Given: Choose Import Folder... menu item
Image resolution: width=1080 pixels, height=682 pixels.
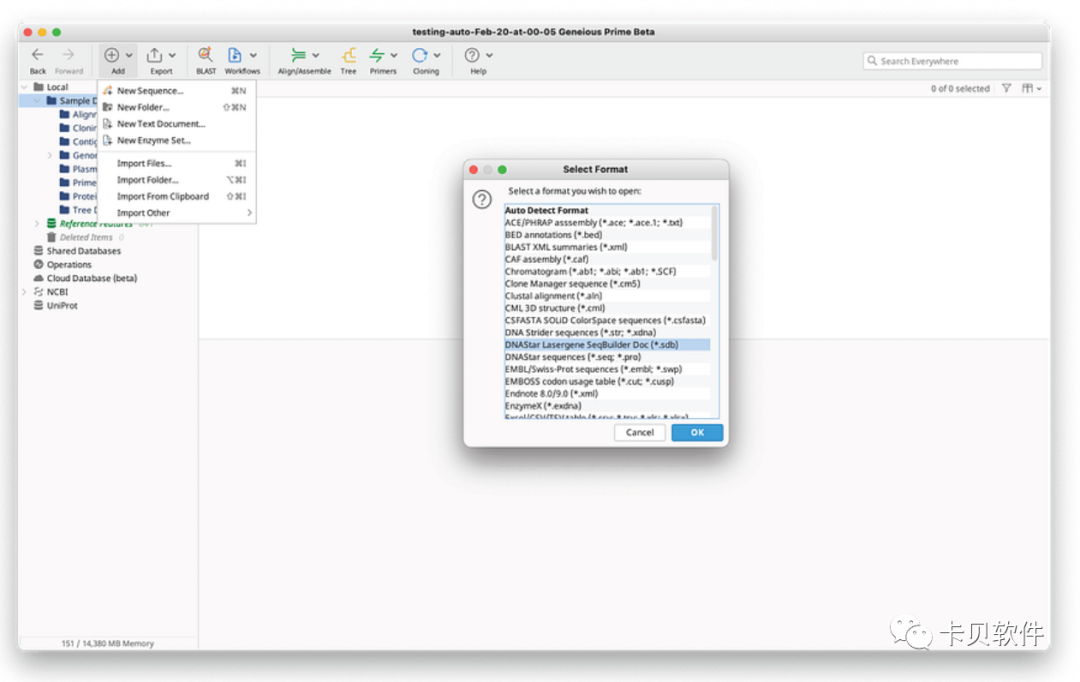Looking at the screenshot, I should click(x=177, y=180).
